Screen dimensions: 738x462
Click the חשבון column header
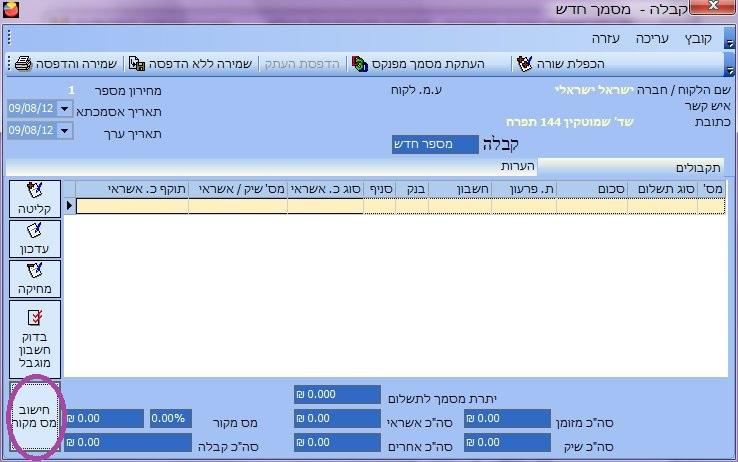[x=460, y=189]
